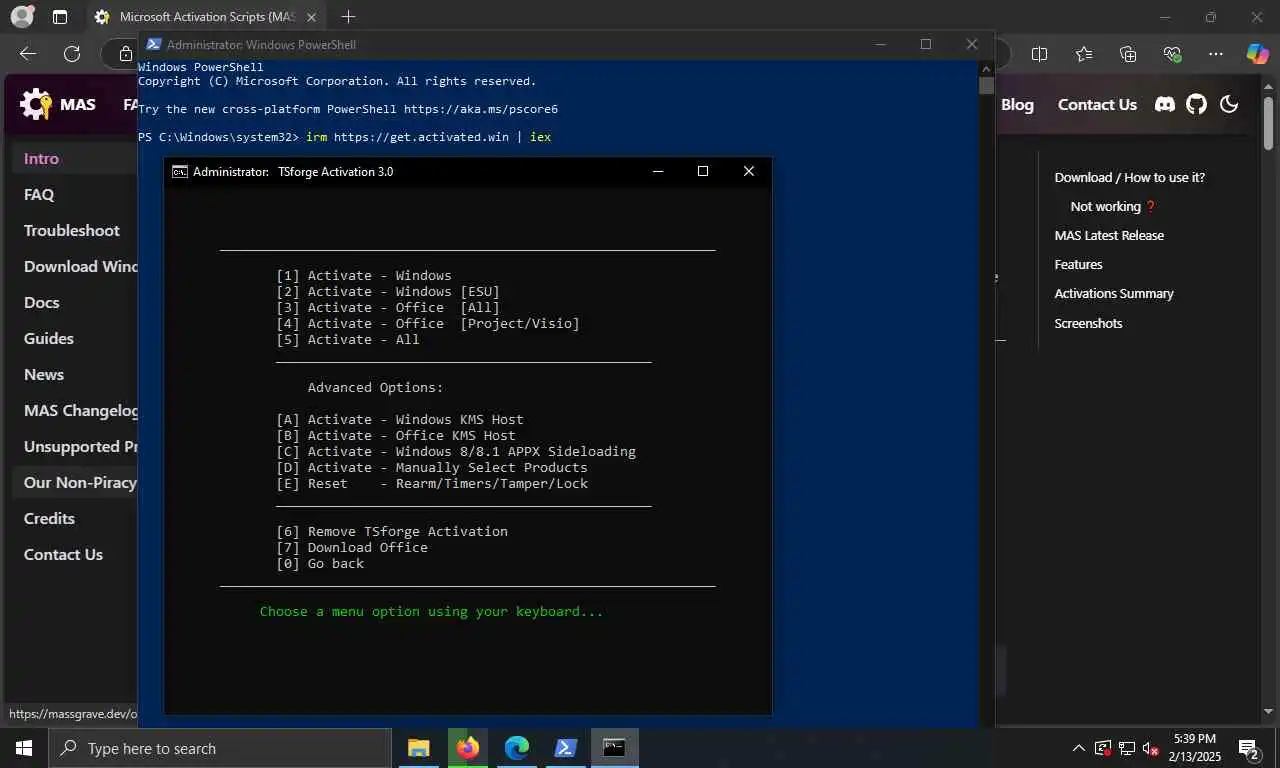Click the '[5] Activate - All' line
This screenshot has width=1280, height=768.
pyautogui.click(x=348, y=339)
